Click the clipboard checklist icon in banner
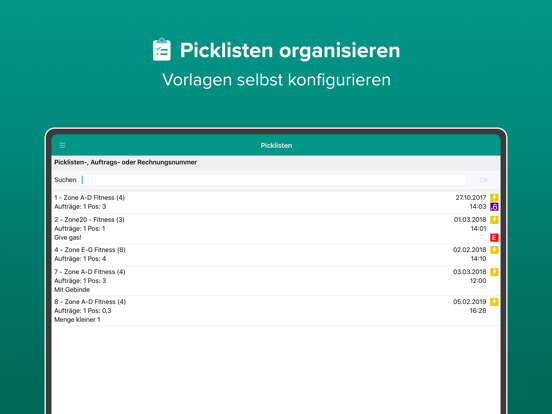This screenshot has height=414, width=552. 162,50
